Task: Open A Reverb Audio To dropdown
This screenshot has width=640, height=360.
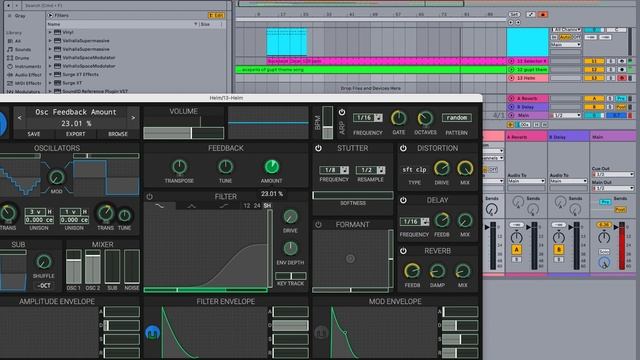Action: point(526,181)
